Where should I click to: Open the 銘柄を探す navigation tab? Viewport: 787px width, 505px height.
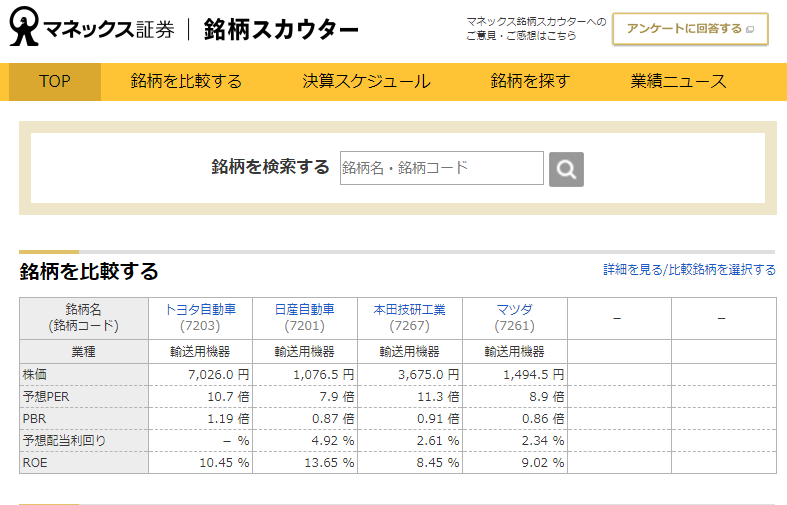531,81
